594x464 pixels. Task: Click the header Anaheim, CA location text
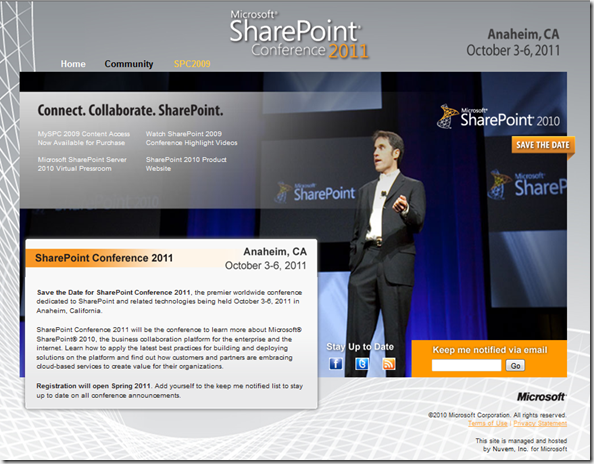point(523,34)
